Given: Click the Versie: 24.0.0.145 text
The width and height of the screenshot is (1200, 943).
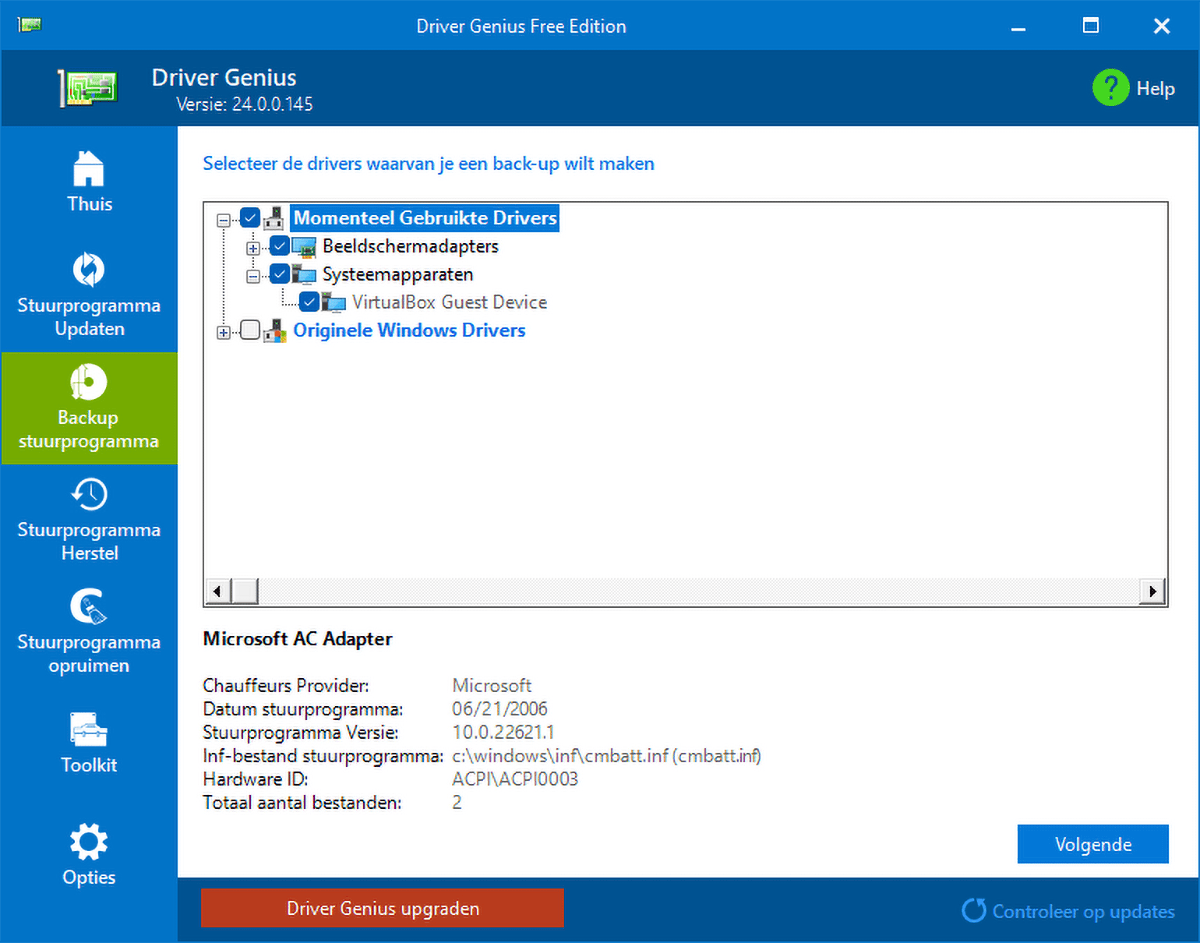Looking at the screenshot, I should click(x=245, y=104).
